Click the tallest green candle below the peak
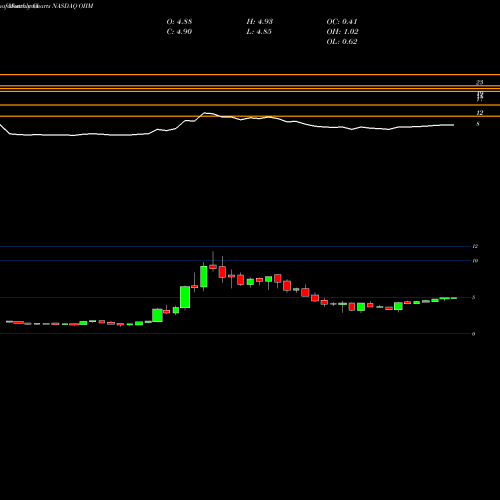The height and width of the screenshot is (500, 500). pyautogui.click(x=185, y=297)
